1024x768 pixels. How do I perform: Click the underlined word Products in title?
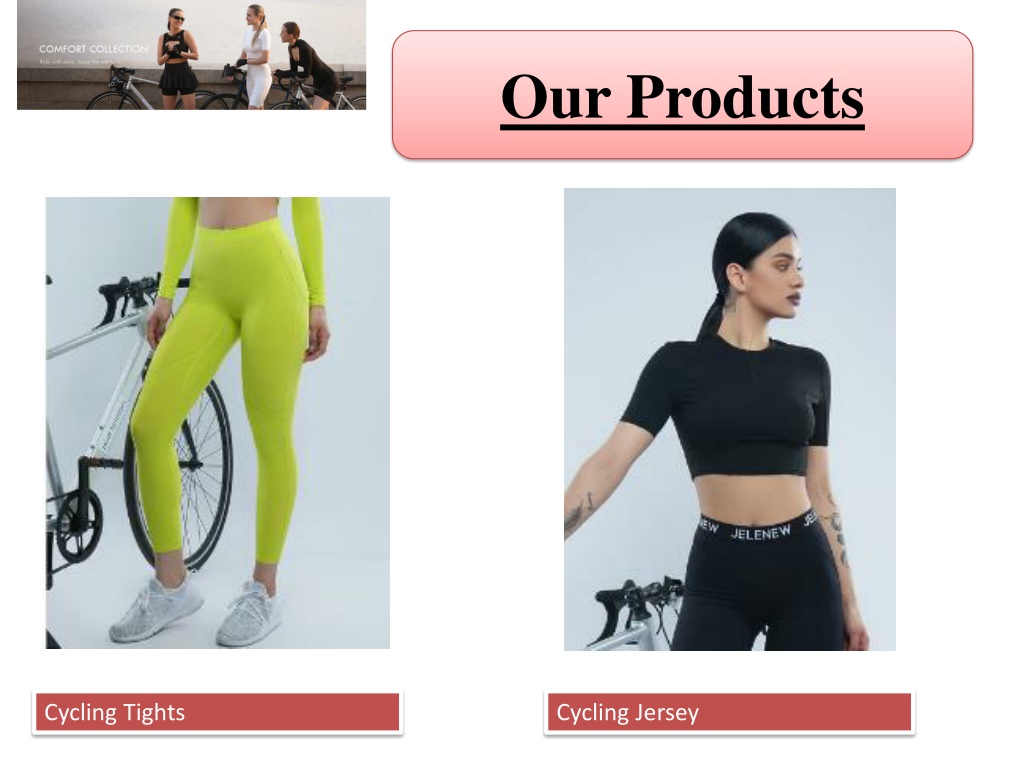[x=745, y=97]
